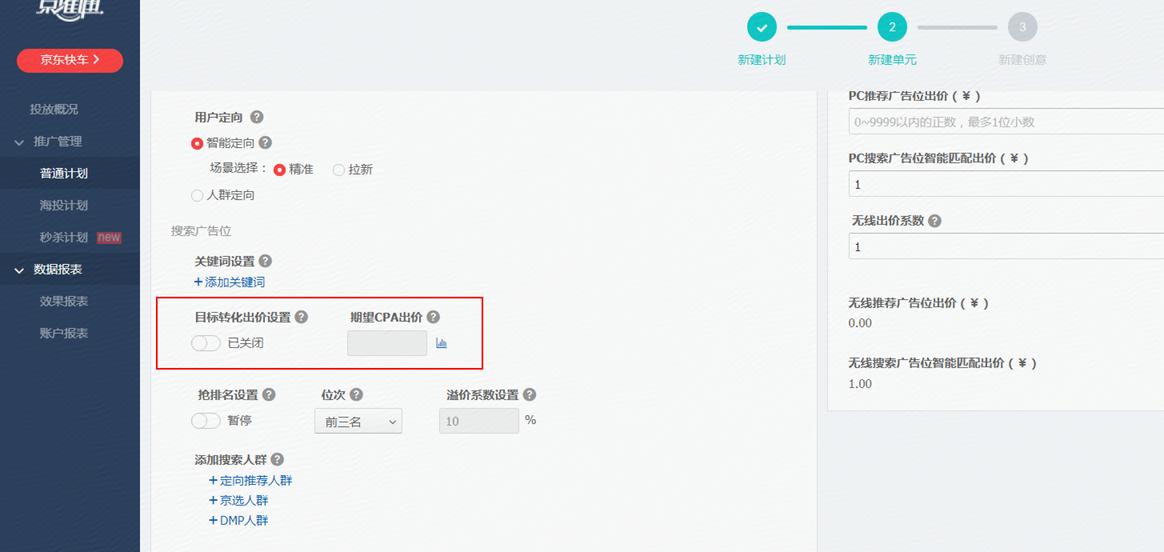Viewport: 1164px width, 552px height.
Task: Go to 效果报表 in sidebar
Action: (x=64, y=301)
